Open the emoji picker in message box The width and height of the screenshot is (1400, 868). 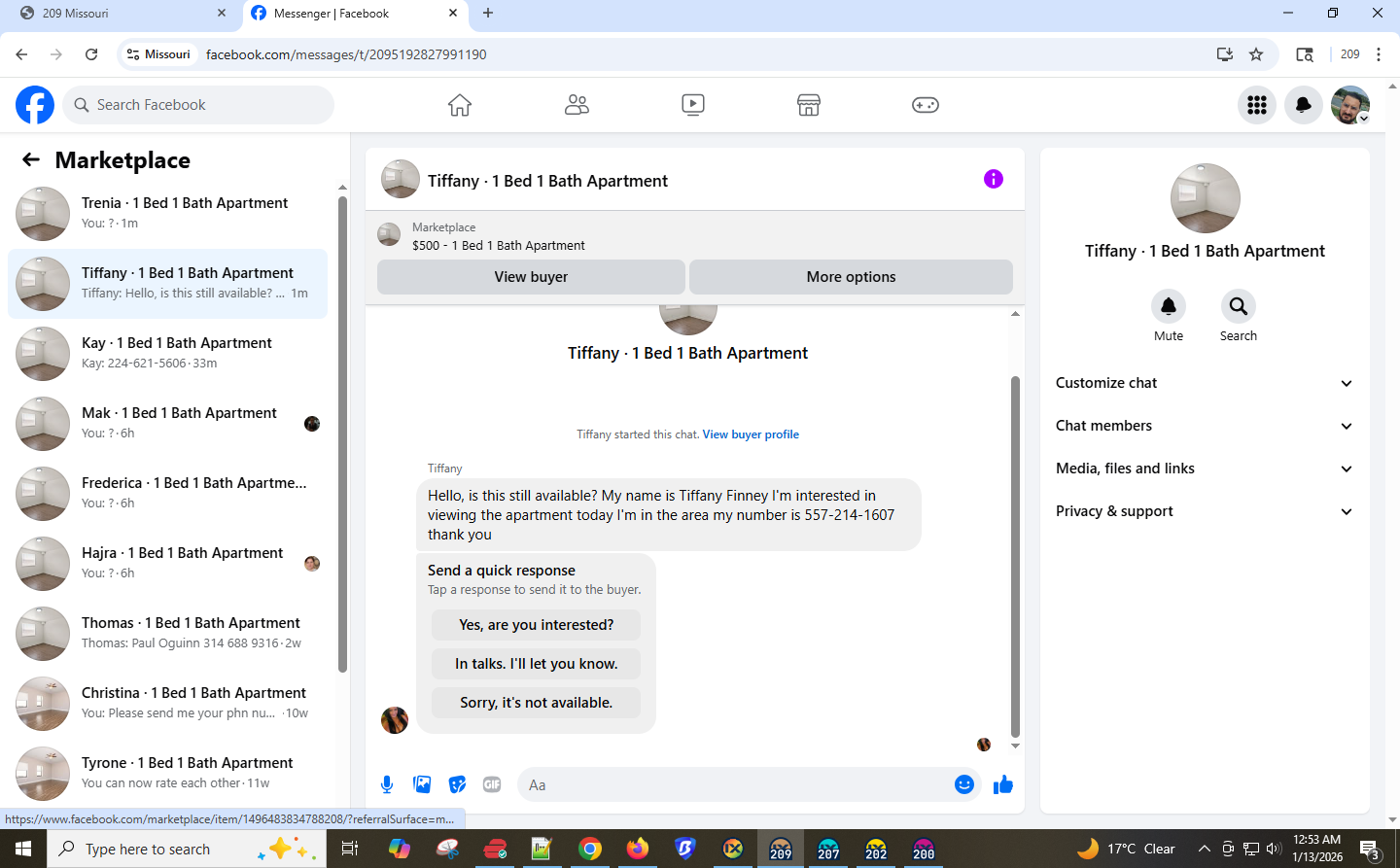coord(964,784)
